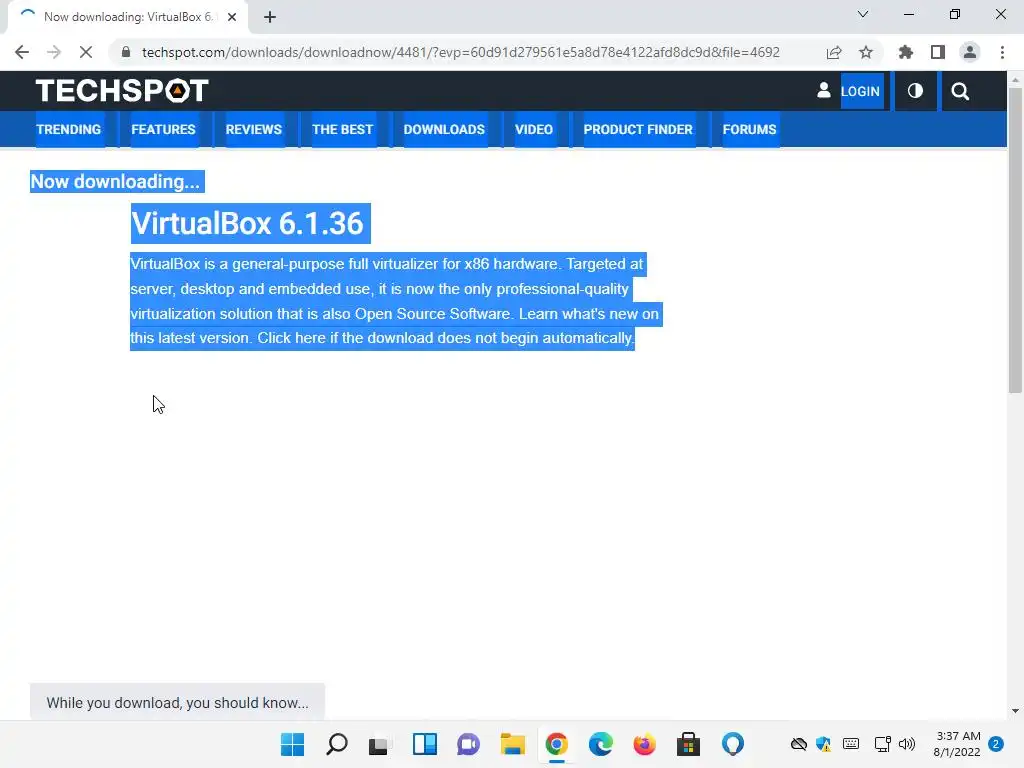
Task: Launch Firefox from the taskbar
Action: [645, 744]
